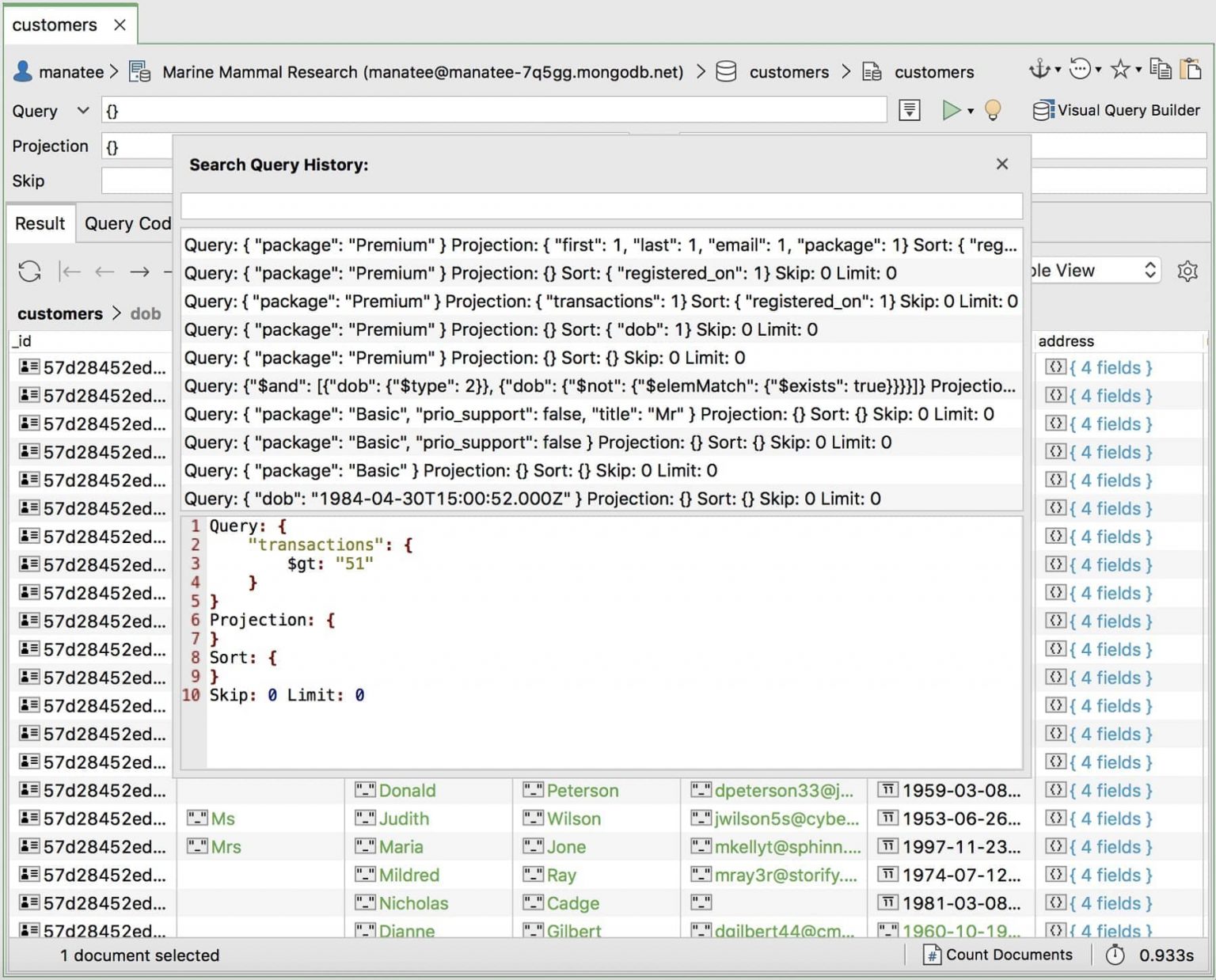Screen dimensions: 1216x980
Task: Refresh results with circular arrow icon
Action: (29, 271)
